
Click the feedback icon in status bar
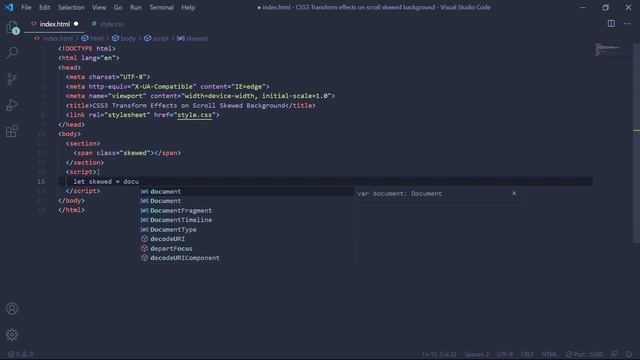(614, 354)
